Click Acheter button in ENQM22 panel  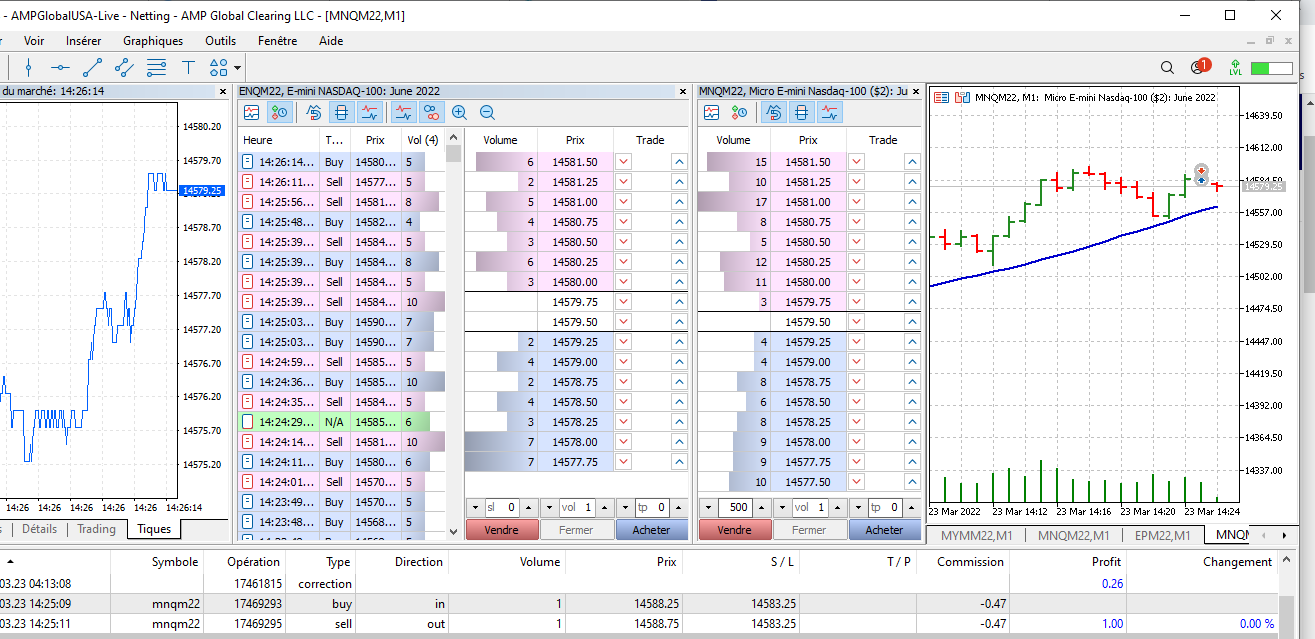coord(651,530)
